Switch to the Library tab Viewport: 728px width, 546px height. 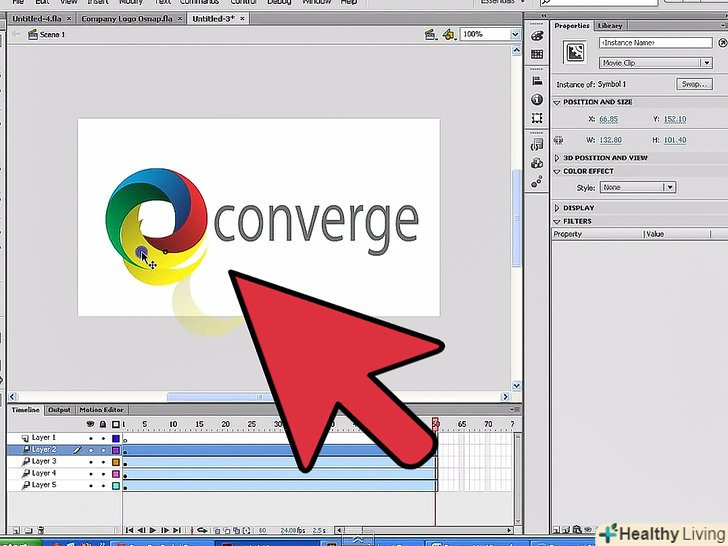tap(608, 25)
